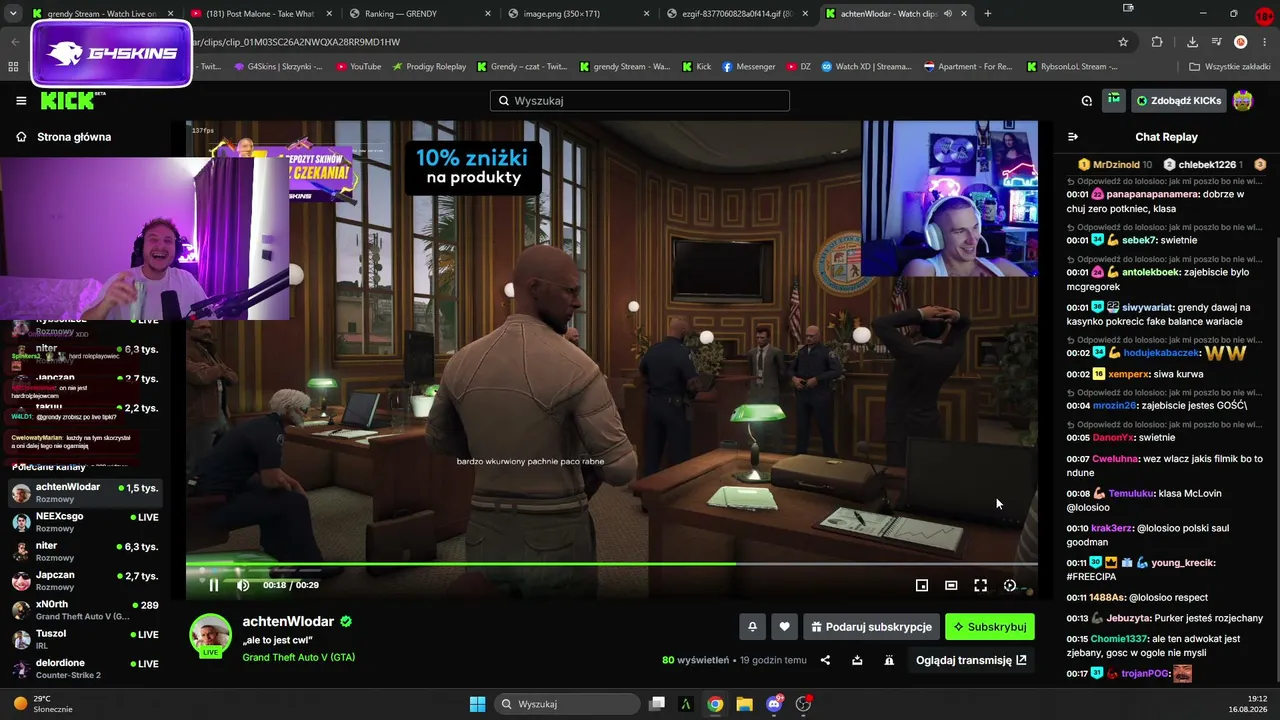Viewport: 1280px width, 720px height.
Task: Click the green Subskrybuj button
Action: (990, 627)
